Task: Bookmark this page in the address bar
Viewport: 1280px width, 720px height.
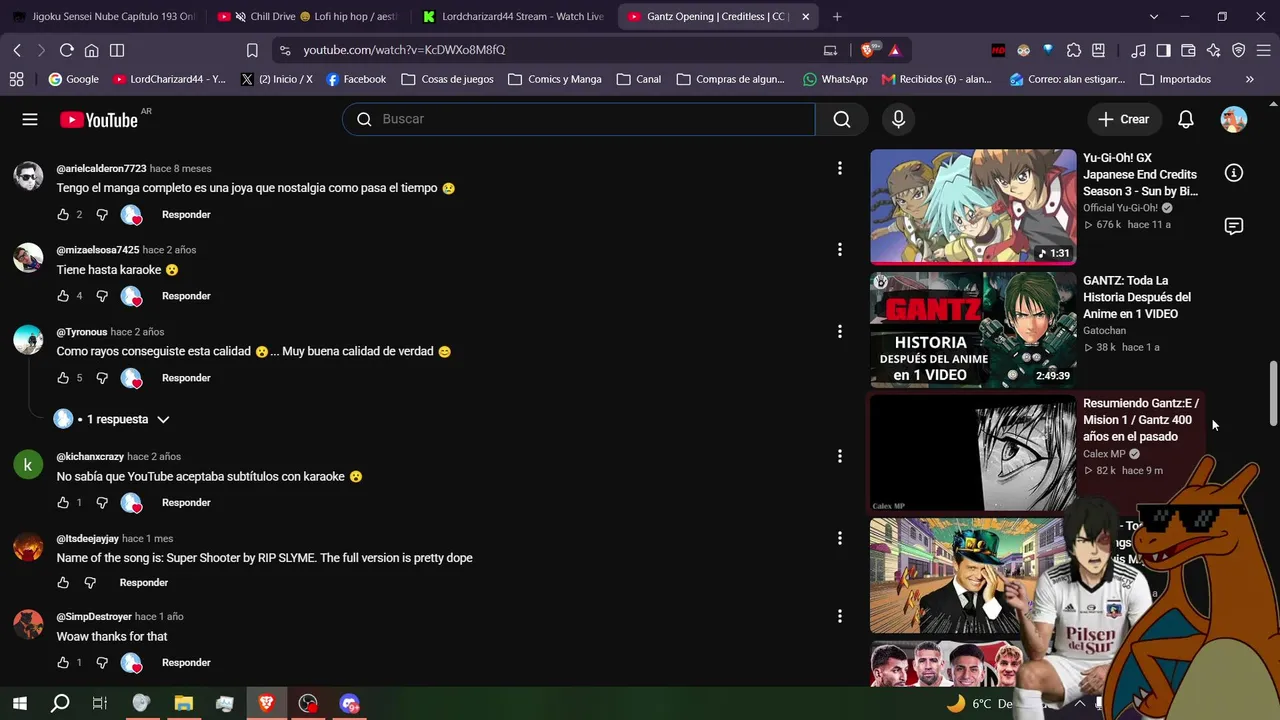Action: pos(252,50)
